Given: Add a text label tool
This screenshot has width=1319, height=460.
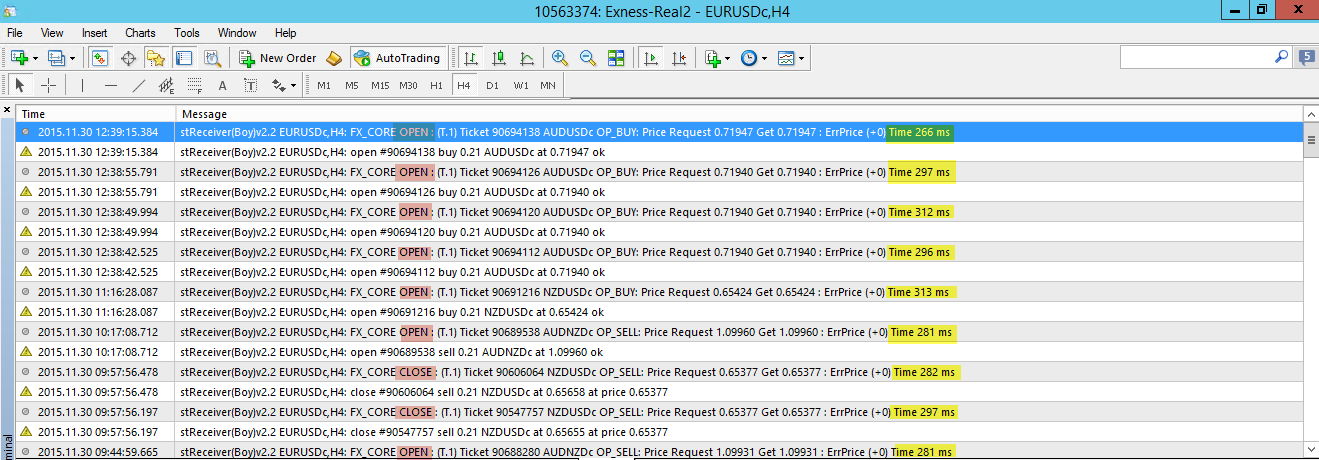Looking at the screenshot, I should (x=222, y=85).
